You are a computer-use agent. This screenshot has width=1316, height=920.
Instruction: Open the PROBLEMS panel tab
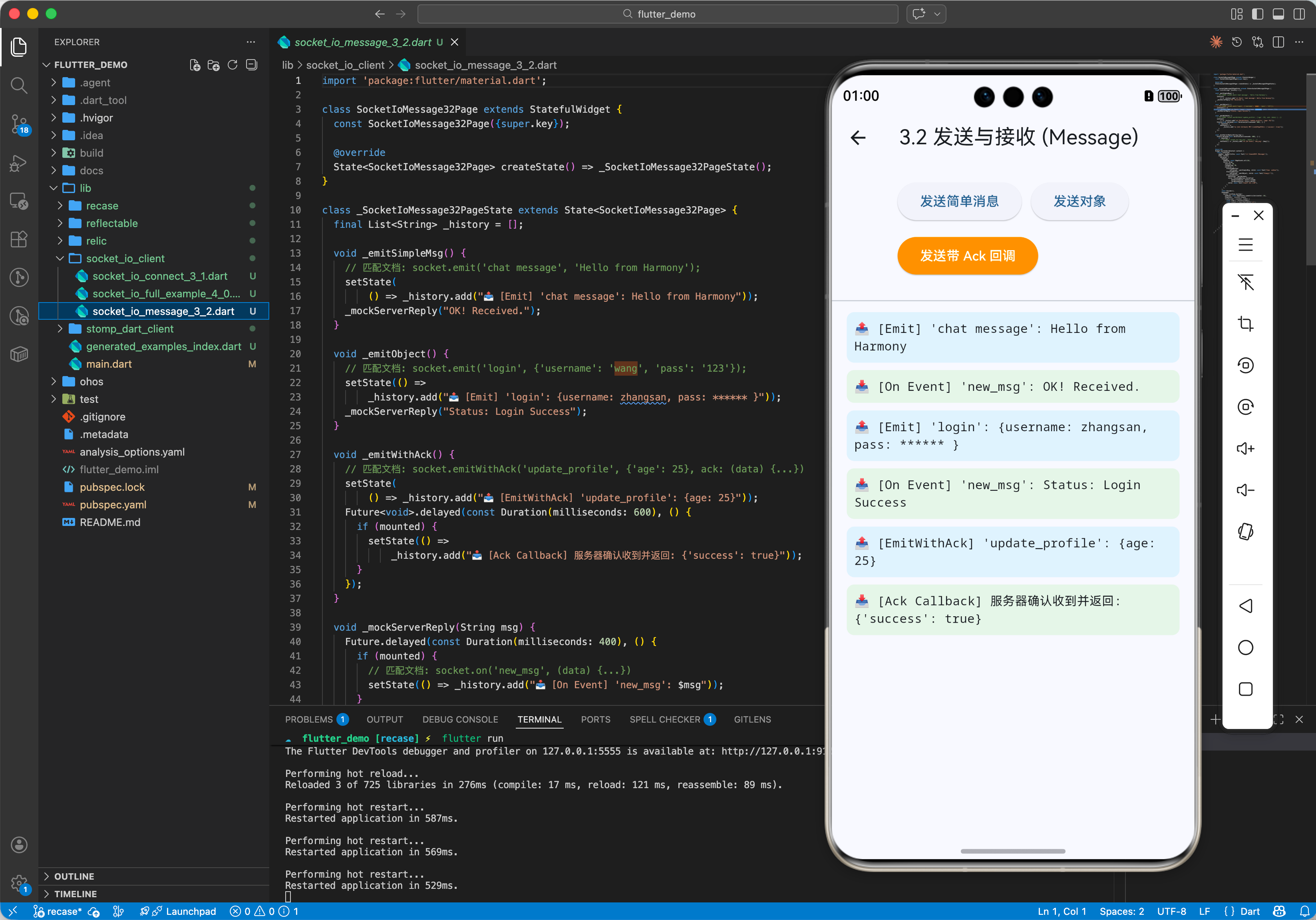pyautogui.click(x=309, y=719)
